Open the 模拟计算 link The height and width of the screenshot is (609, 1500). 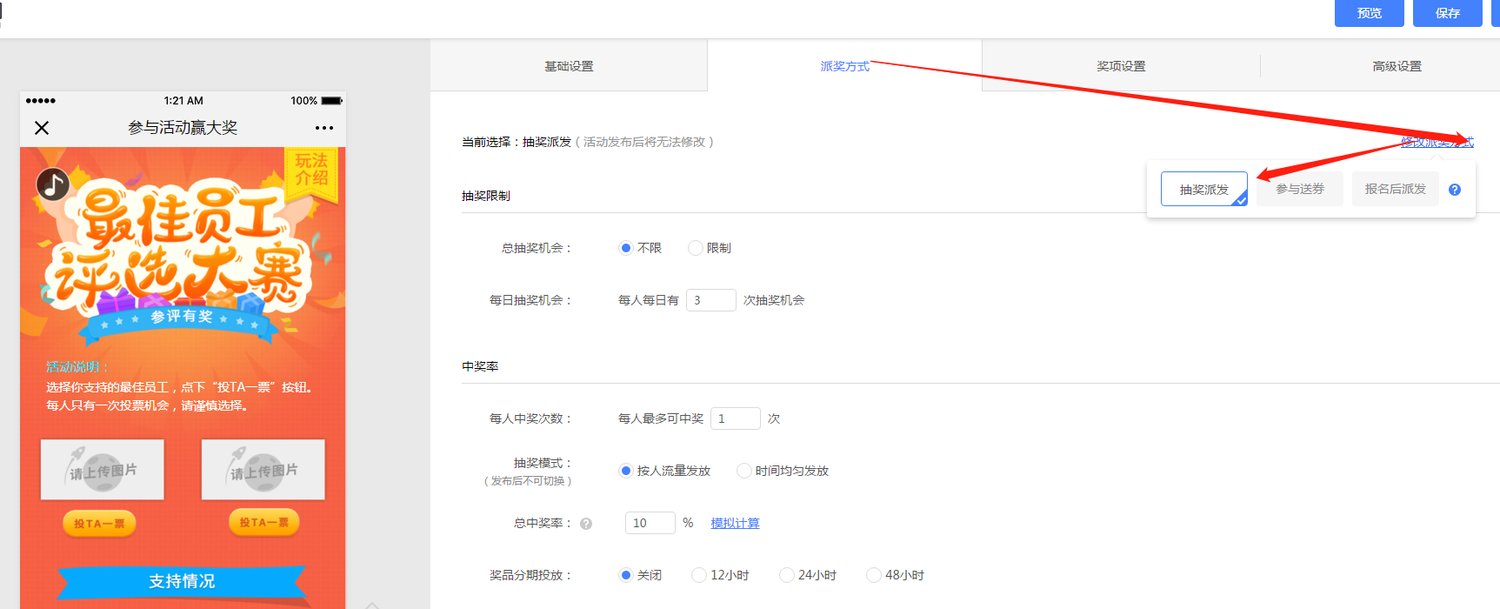[x=735, y=523]
